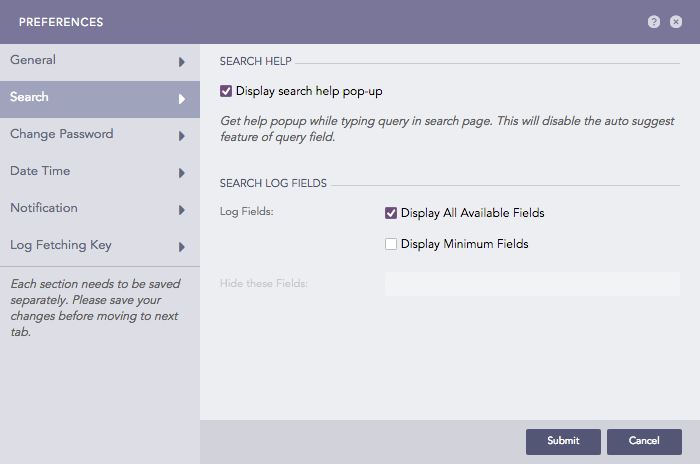The height and width of the screenshot is (464, 700).
Task: Open the Date Time tab
Action: [x=100, y=173]
